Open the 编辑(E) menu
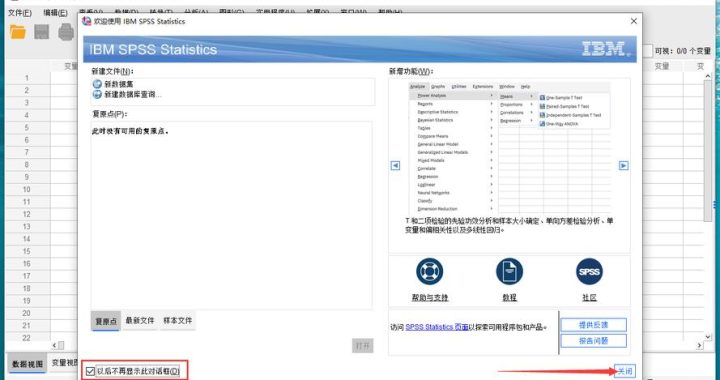The height and width of the screenshot is (380, 720). pyautogui.click(x=55, y=13)
